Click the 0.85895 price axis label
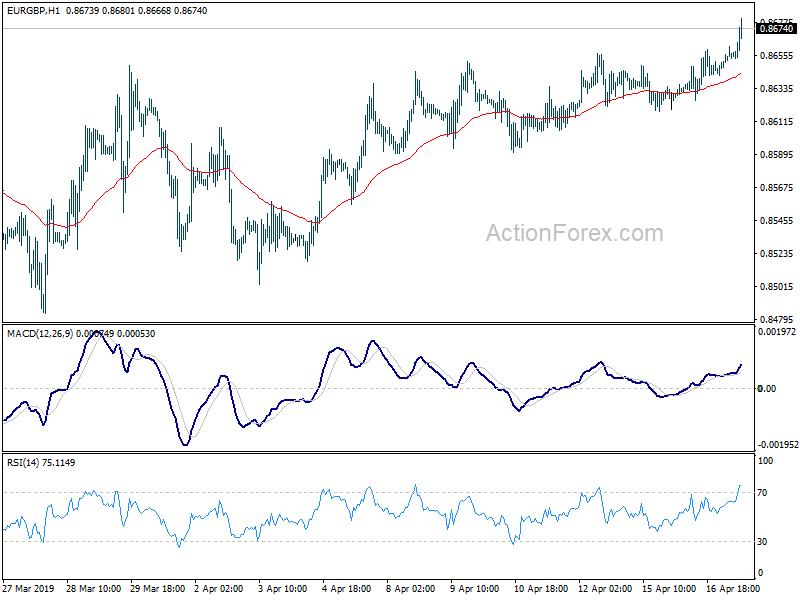 click(777, 155)
